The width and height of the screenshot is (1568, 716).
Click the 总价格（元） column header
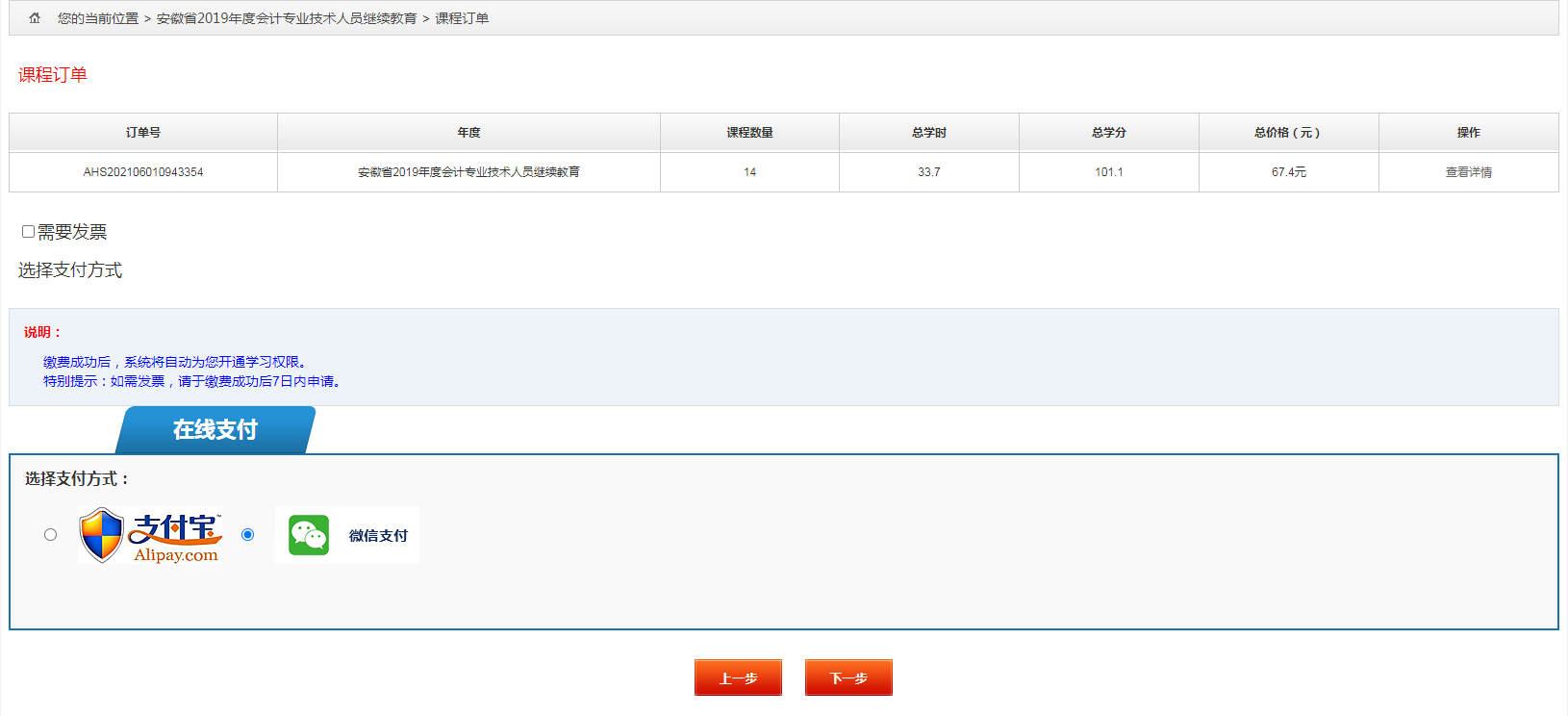1288,133
